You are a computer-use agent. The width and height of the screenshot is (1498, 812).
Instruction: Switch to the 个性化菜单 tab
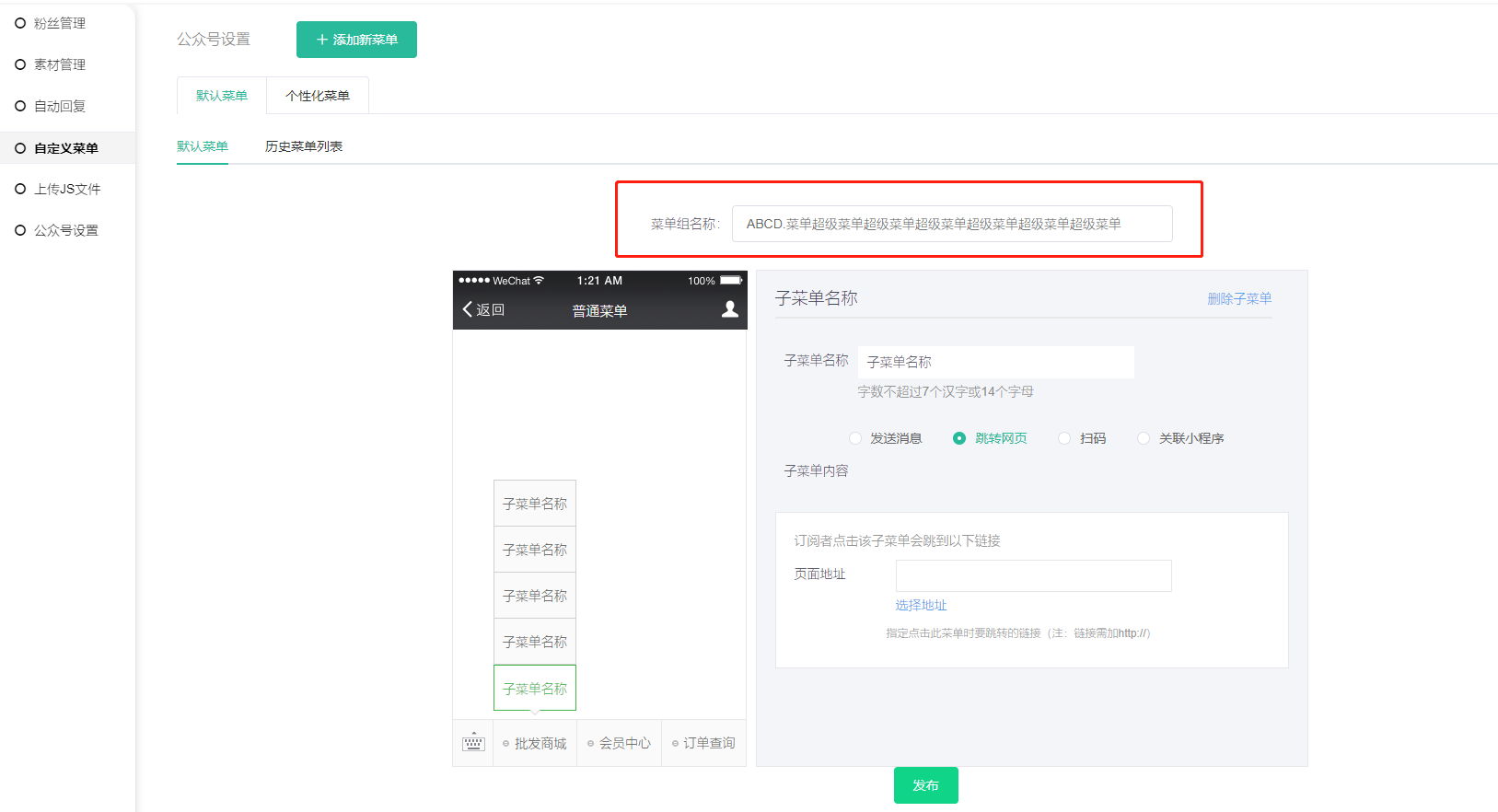(318, 96)
